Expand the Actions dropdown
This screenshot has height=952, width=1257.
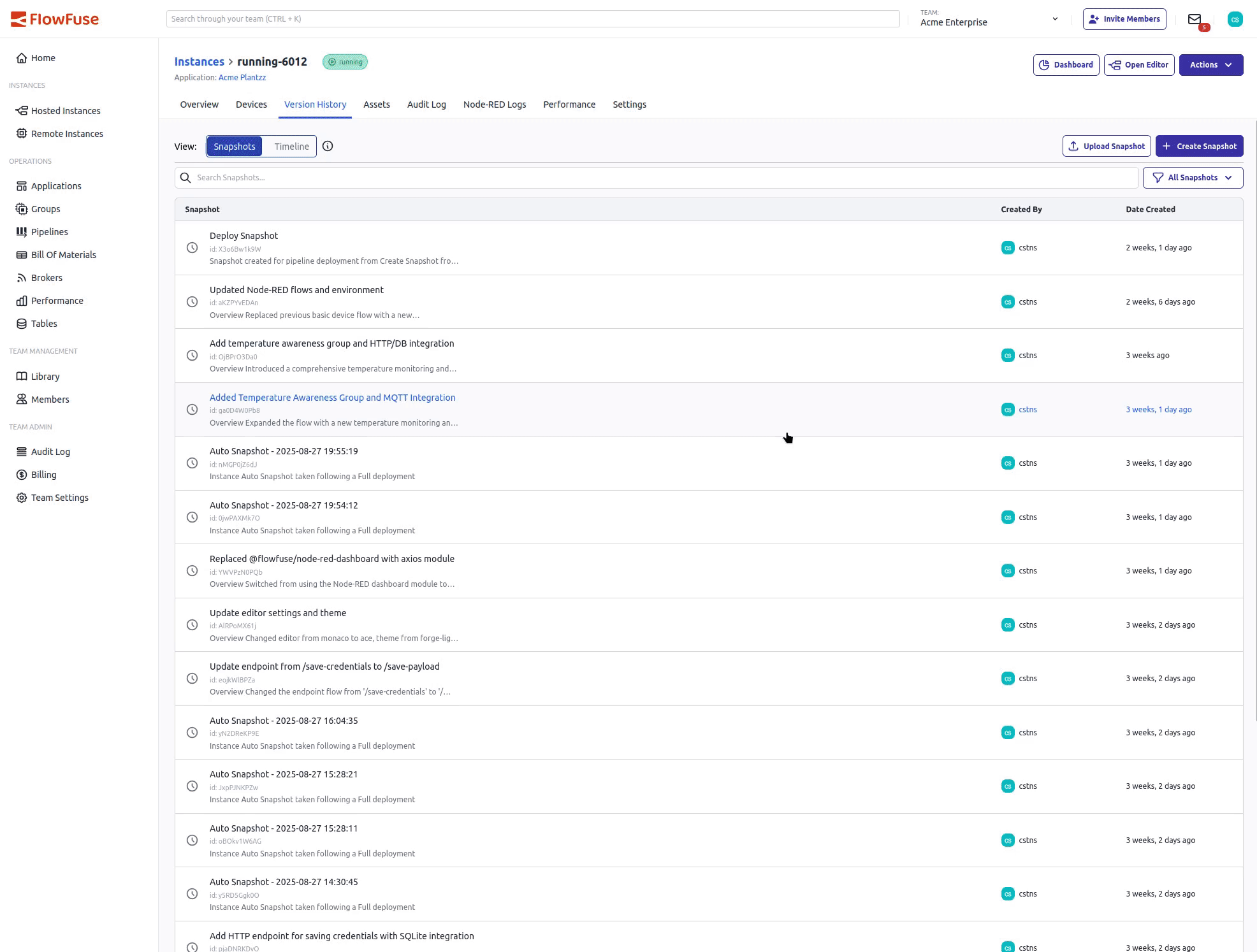click(x=1210, y=64)
